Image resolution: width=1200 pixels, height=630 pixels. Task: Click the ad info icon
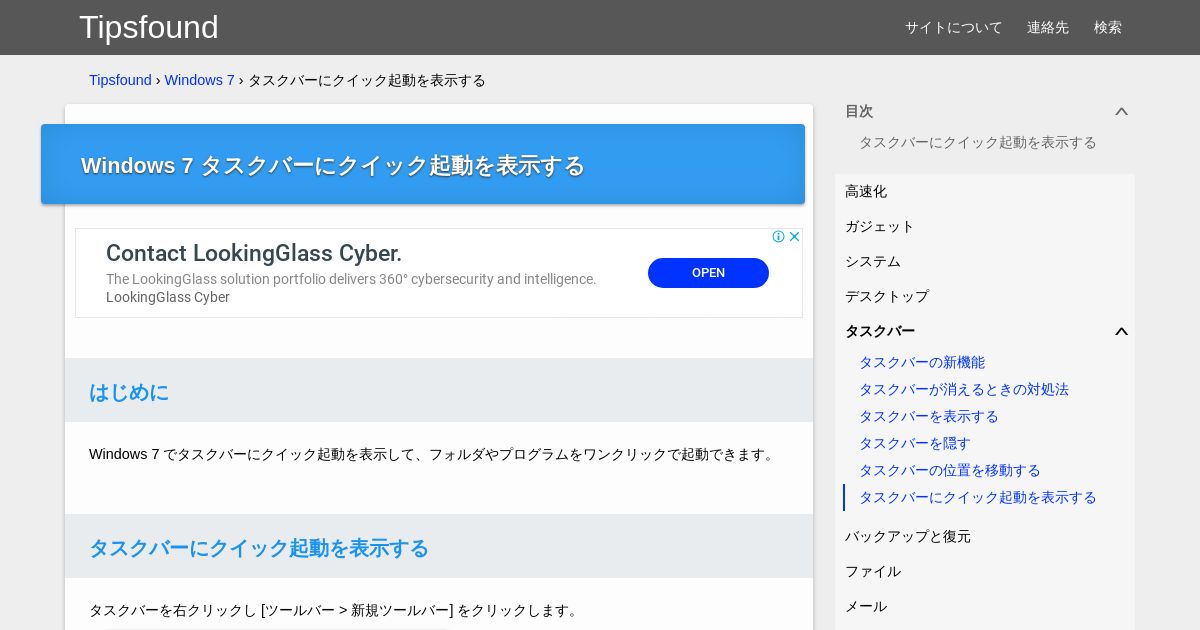(778, 237)
